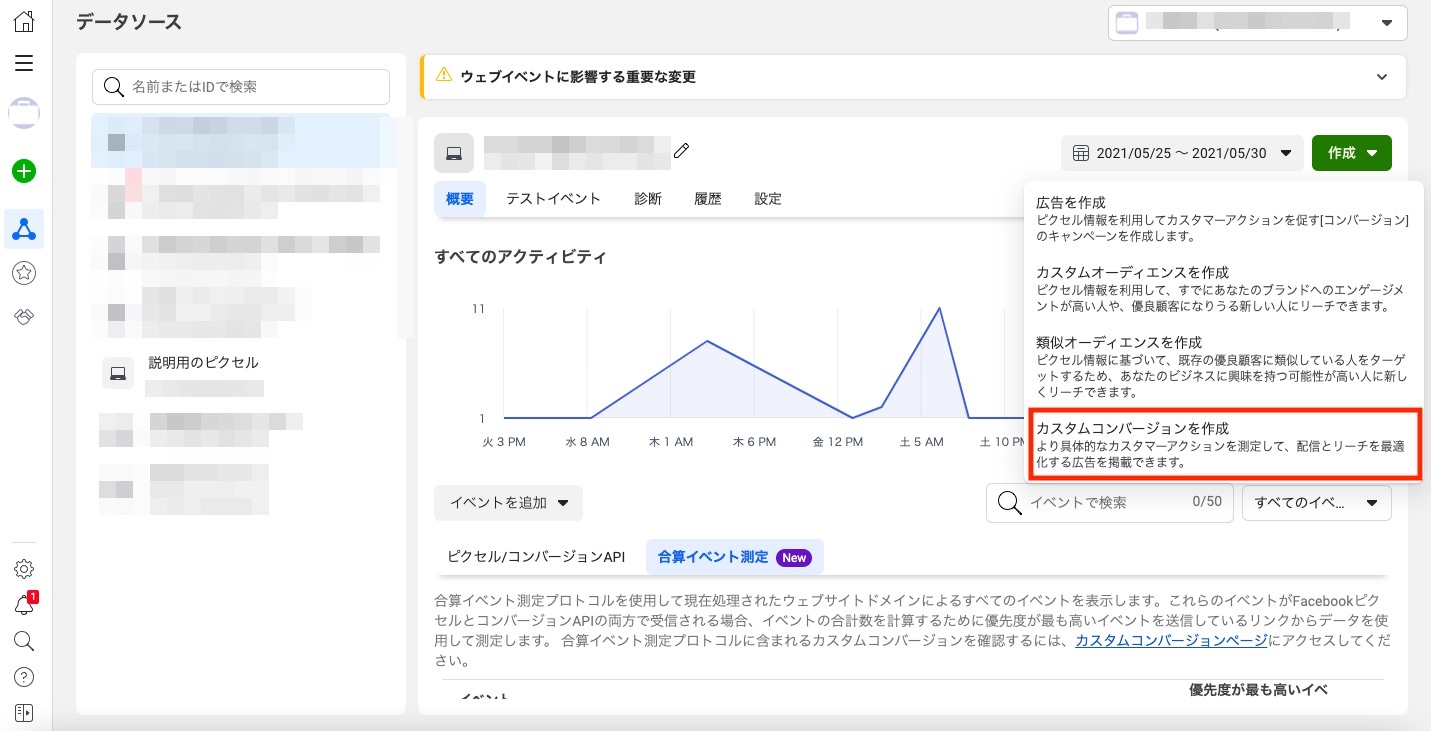The height and width of the screenshot is (731, 1431).
Task: Click the 名前またはIDで検索 search field
Action: point(241,87)
